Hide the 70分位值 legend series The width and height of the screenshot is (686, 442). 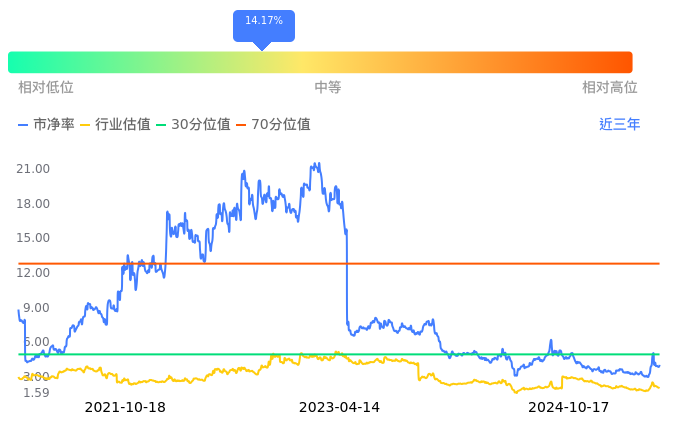280,125
